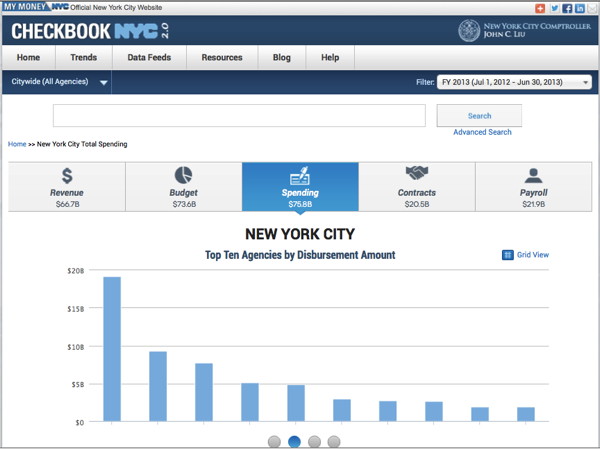600x449 pixels.
Task: Open the Help nav item
Action: pos(330,57)
